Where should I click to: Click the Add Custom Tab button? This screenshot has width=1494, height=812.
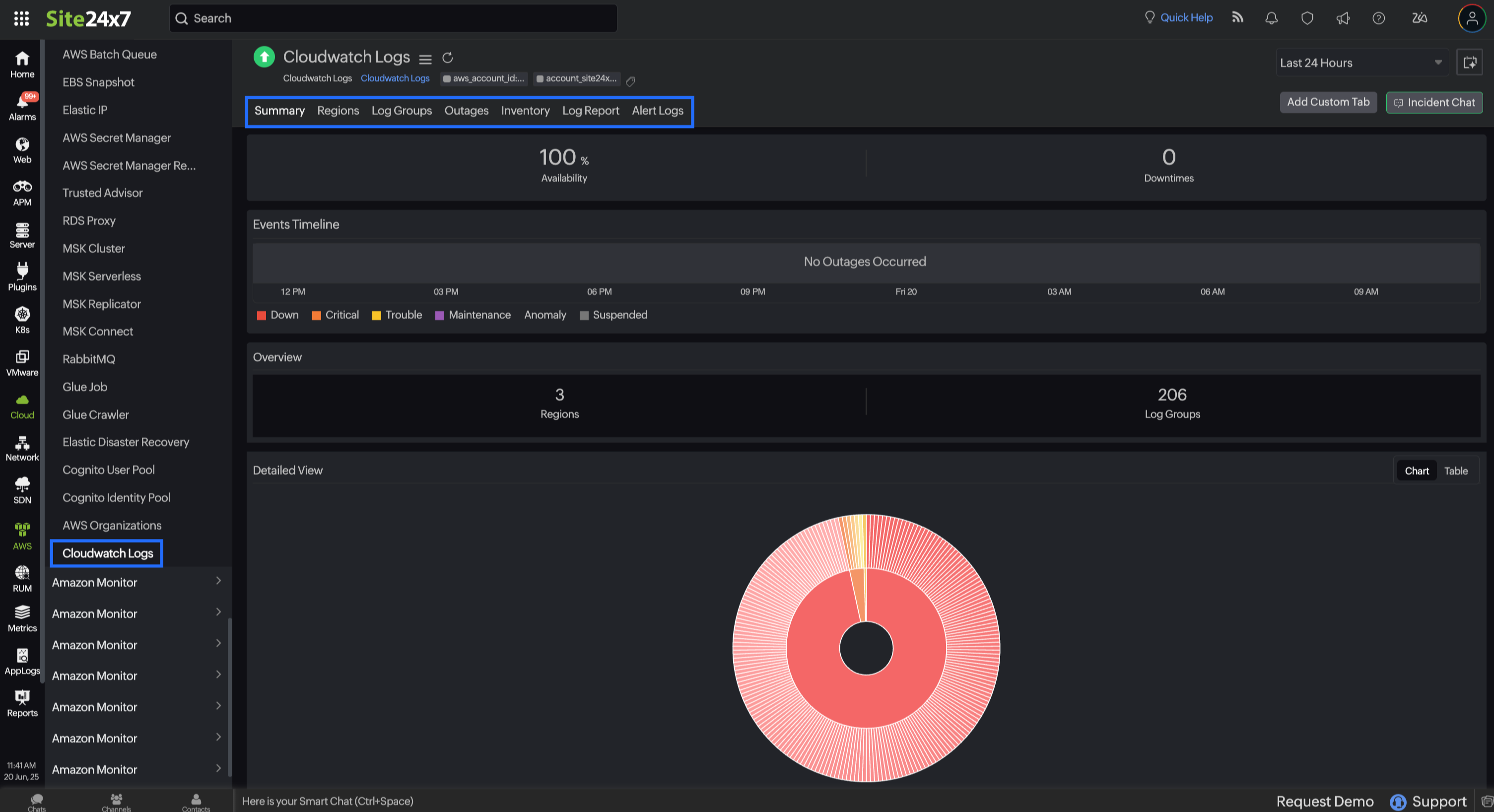pyautogui.click(x=1328, y=102)
